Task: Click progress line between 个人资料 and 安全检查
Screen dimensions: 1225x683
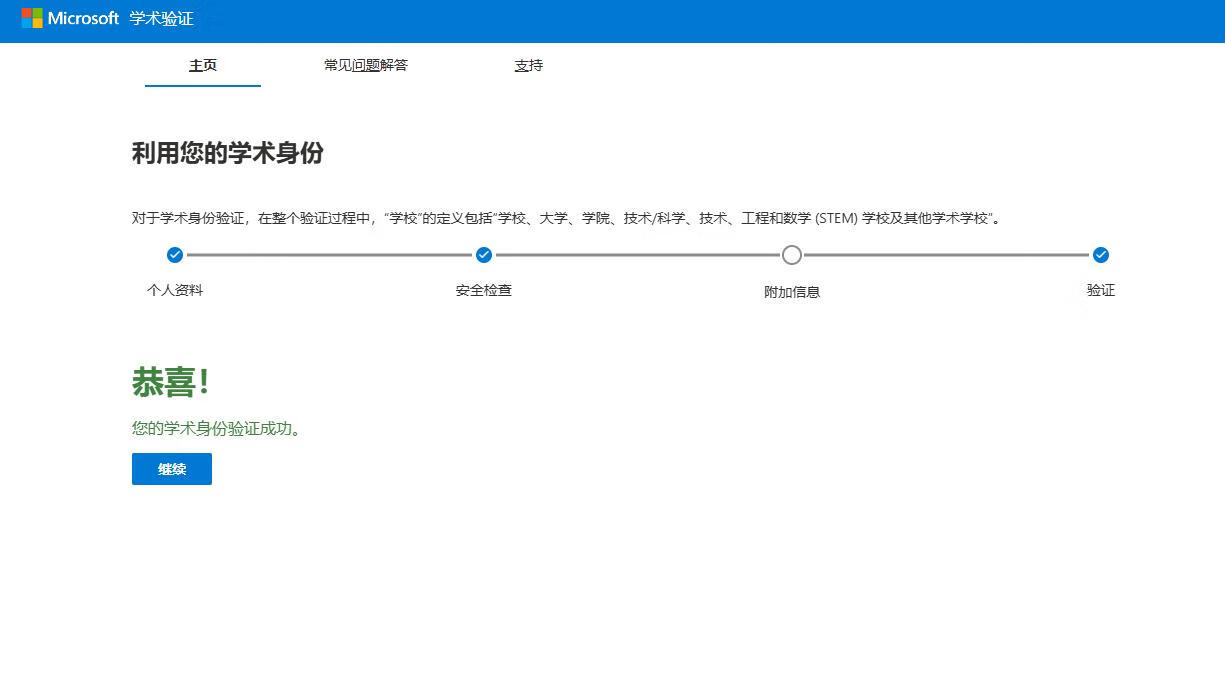Action: pyautogui.click(x=329, y=255)
